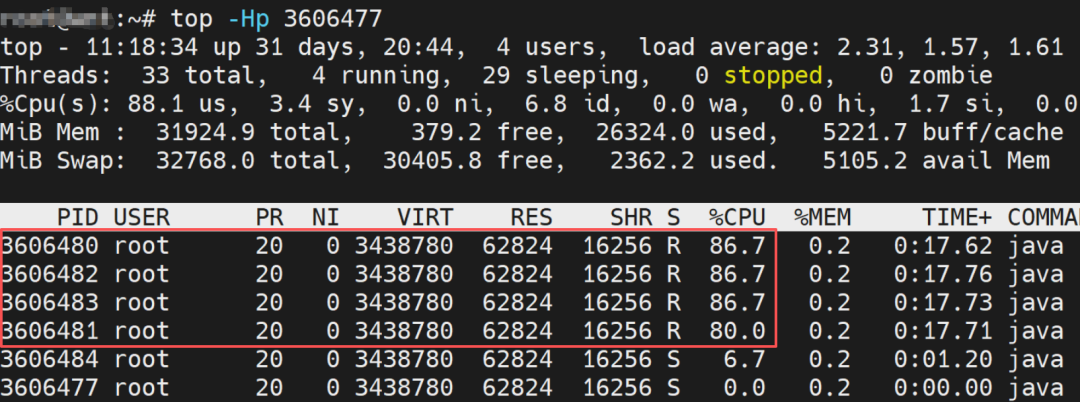Click the %CPU column header
Screen dimensions: 1080x402
737,218
